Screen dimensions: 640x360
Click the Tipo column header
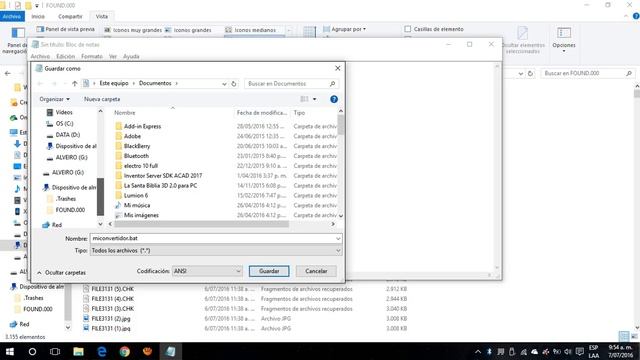point(299,113)
